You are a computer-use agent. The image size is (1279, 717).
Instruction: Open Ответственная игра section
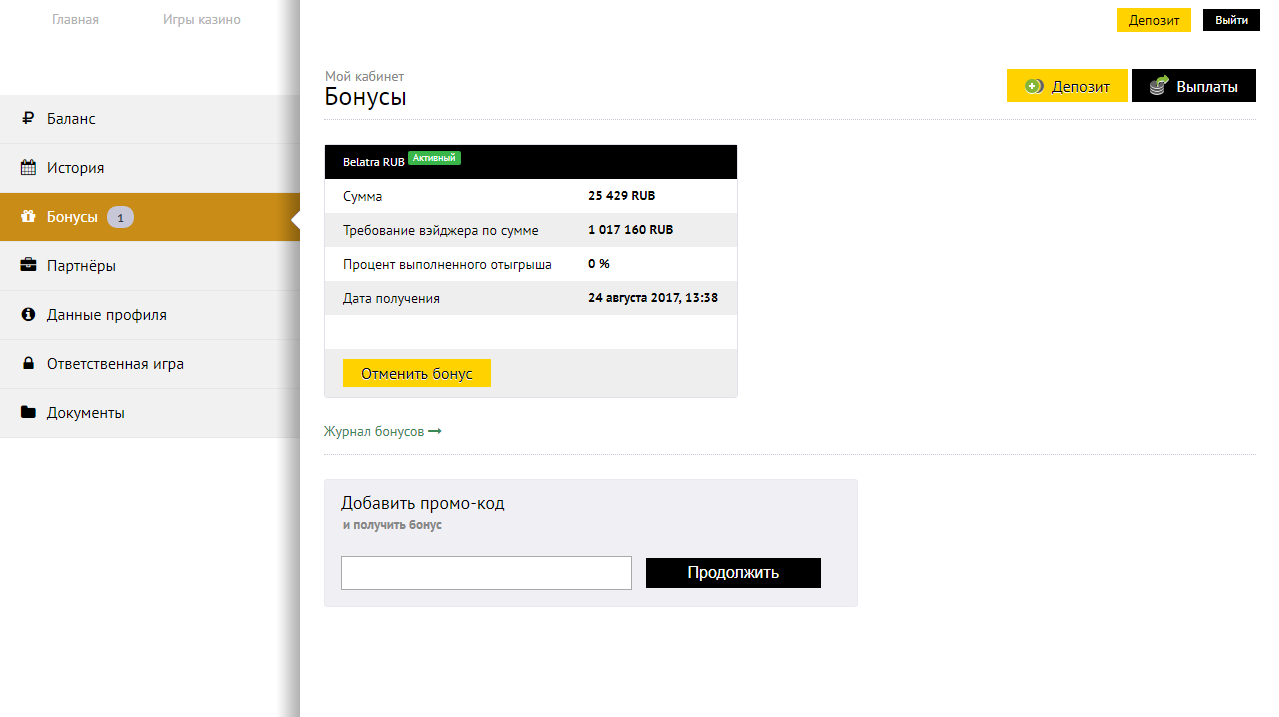click(150, 364)
